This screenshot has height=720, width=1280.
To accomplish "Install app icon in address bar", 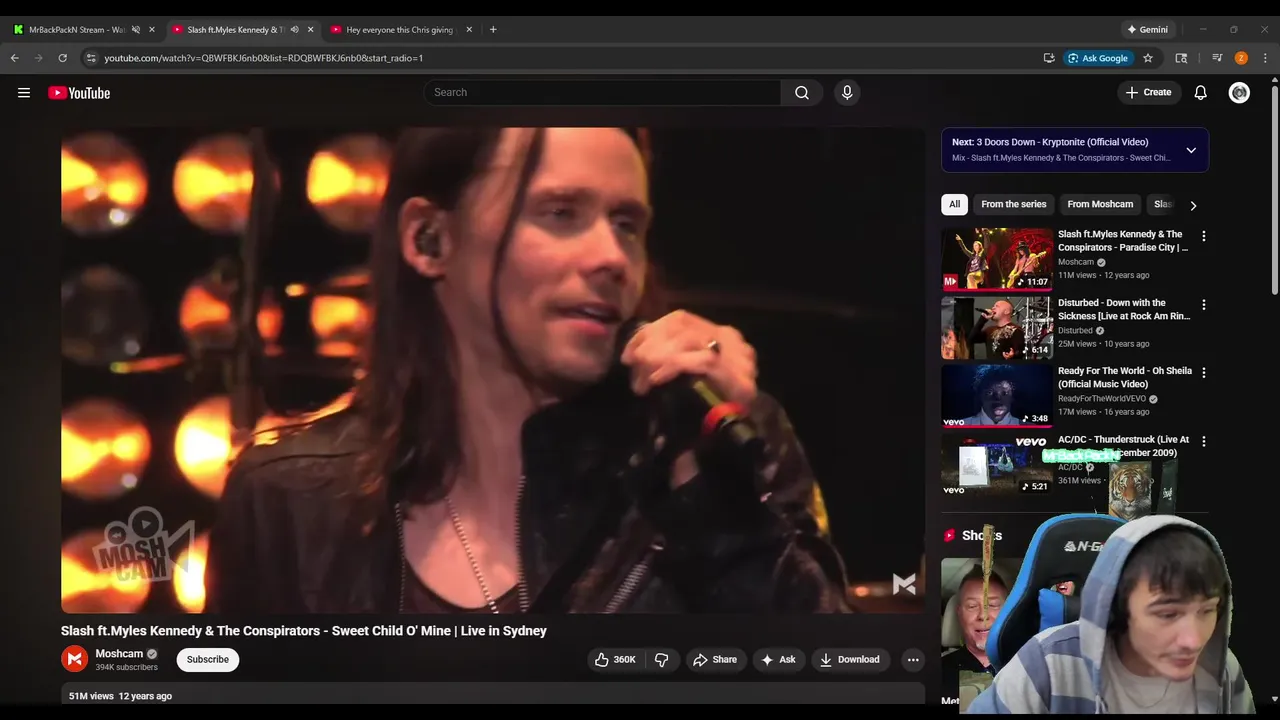I will pos(1049,58).
